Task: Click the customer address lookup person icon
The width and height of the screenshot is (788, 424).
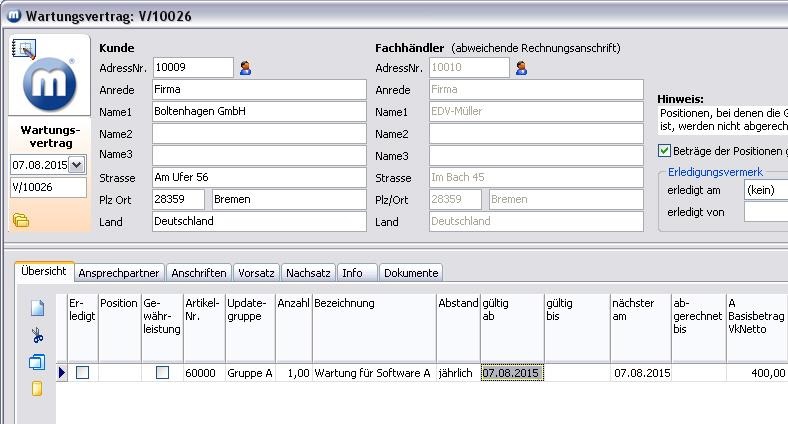Action: tap(245, 68)
